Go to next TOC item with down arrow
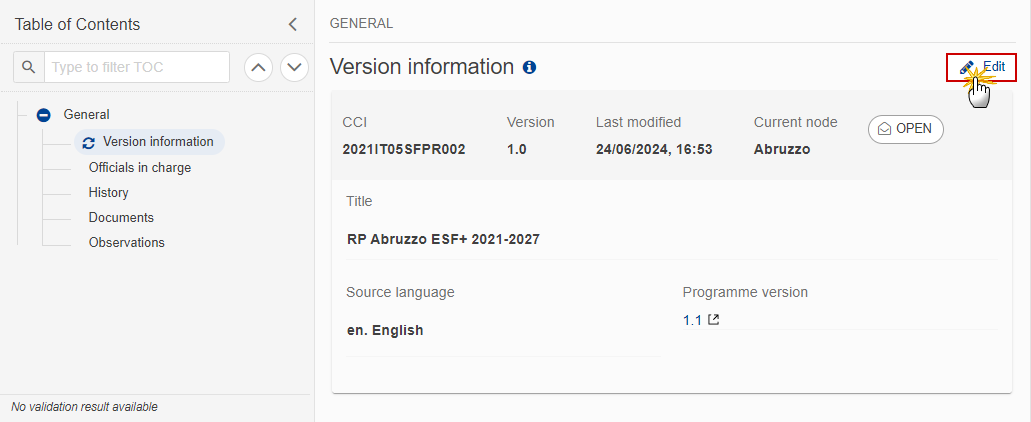Image resolution: width=1031 pixels, height=422 pixels. click(295, 67)
